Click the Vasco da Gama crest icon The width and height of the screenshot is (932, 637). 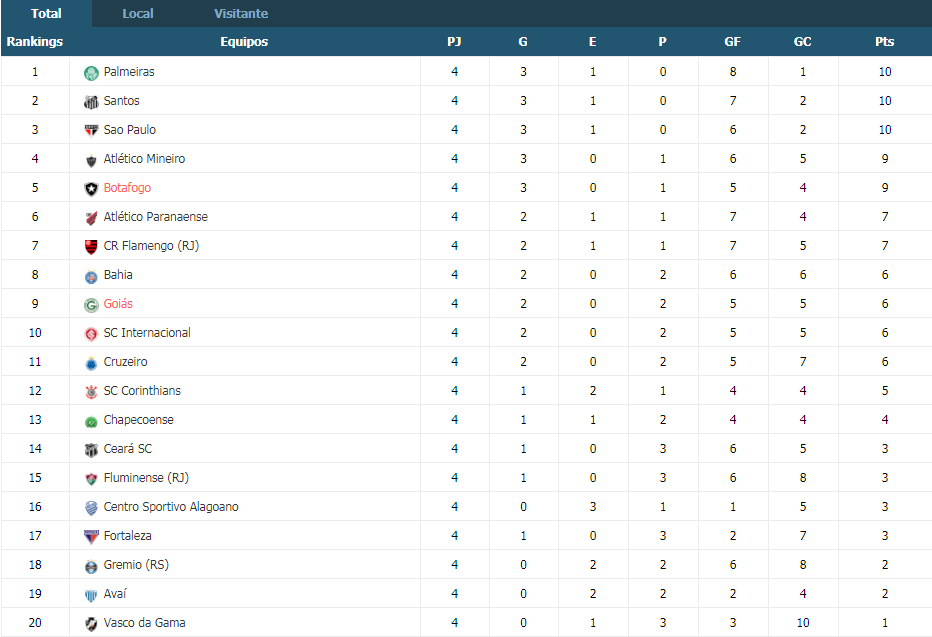tap(91, 624)
